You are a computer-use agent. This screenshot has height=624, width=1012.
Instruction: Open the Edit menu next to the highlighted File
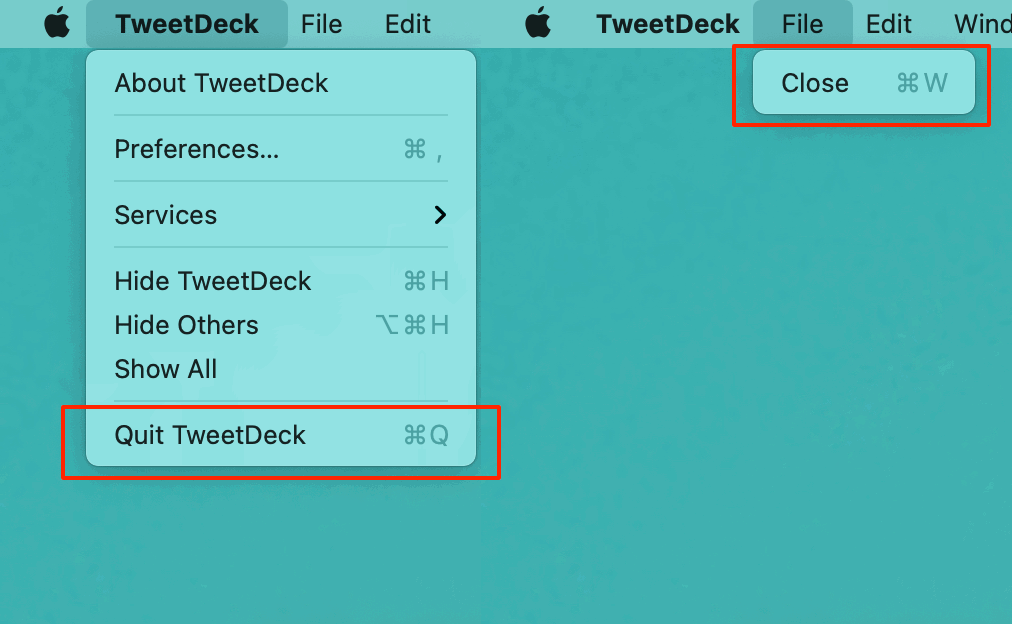tap(889, 24)
